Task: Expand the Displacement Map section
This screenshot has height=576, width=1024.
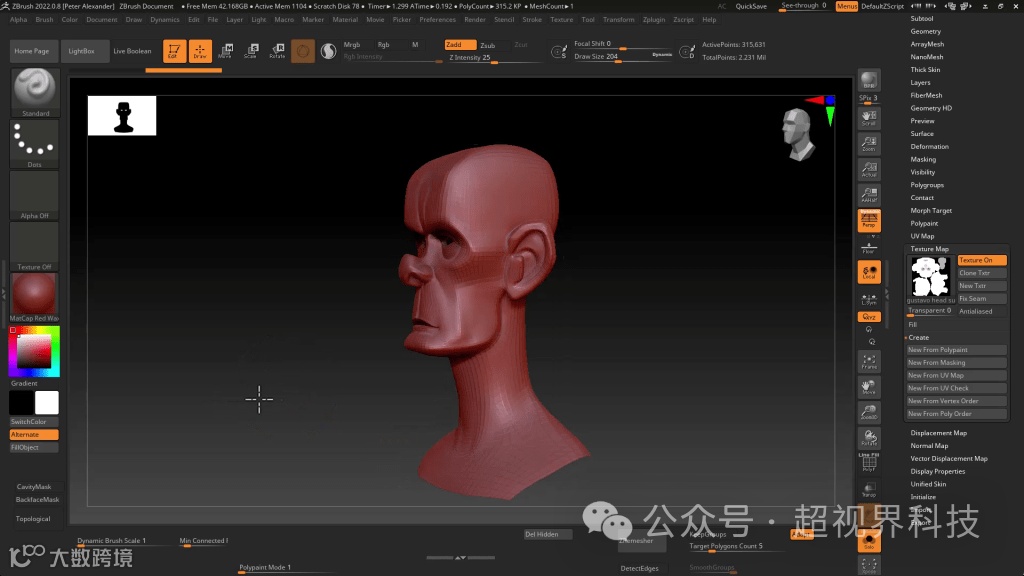Action: 938,433
